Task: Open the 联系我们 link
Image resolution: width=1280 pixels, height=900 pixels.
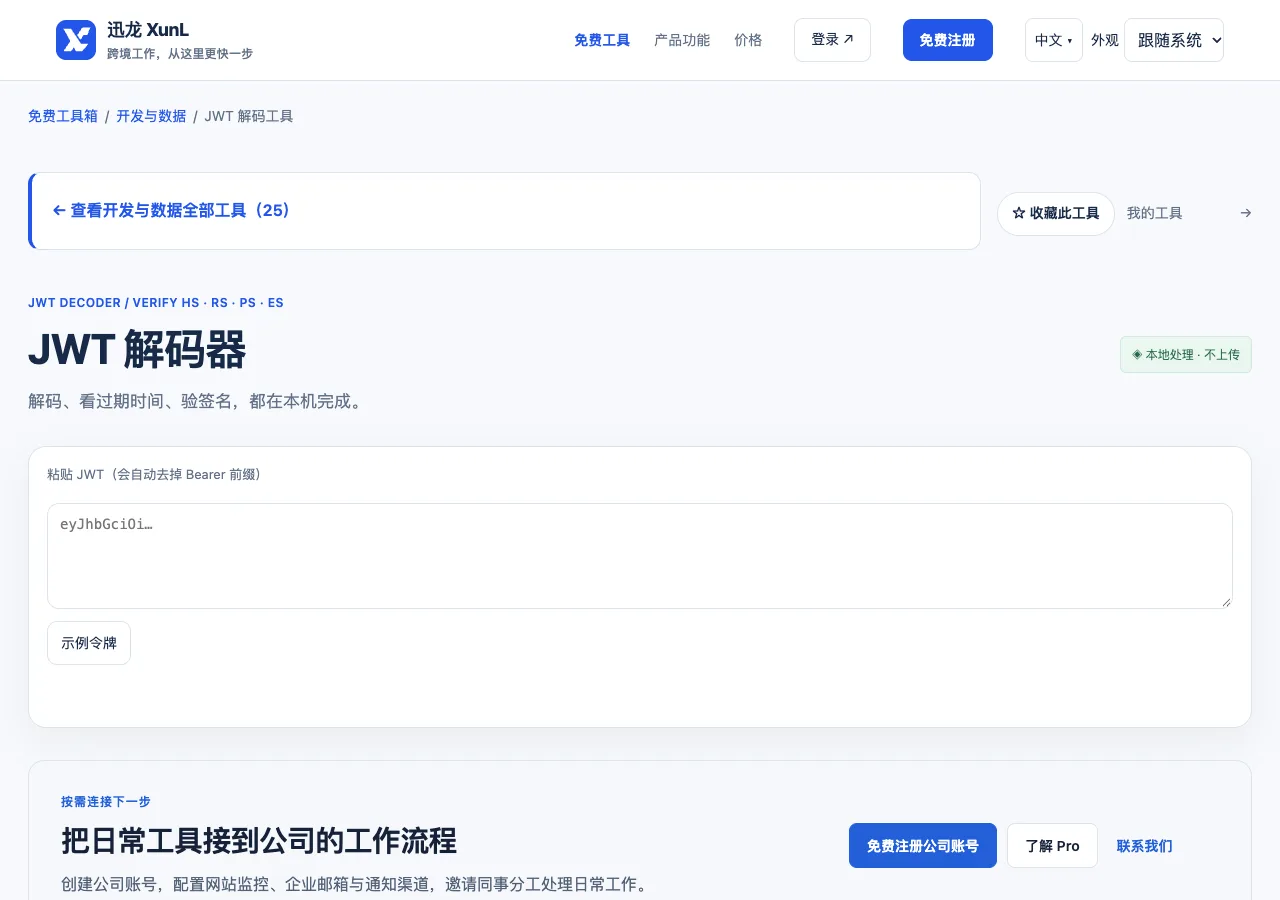Action: point(1145,846)
